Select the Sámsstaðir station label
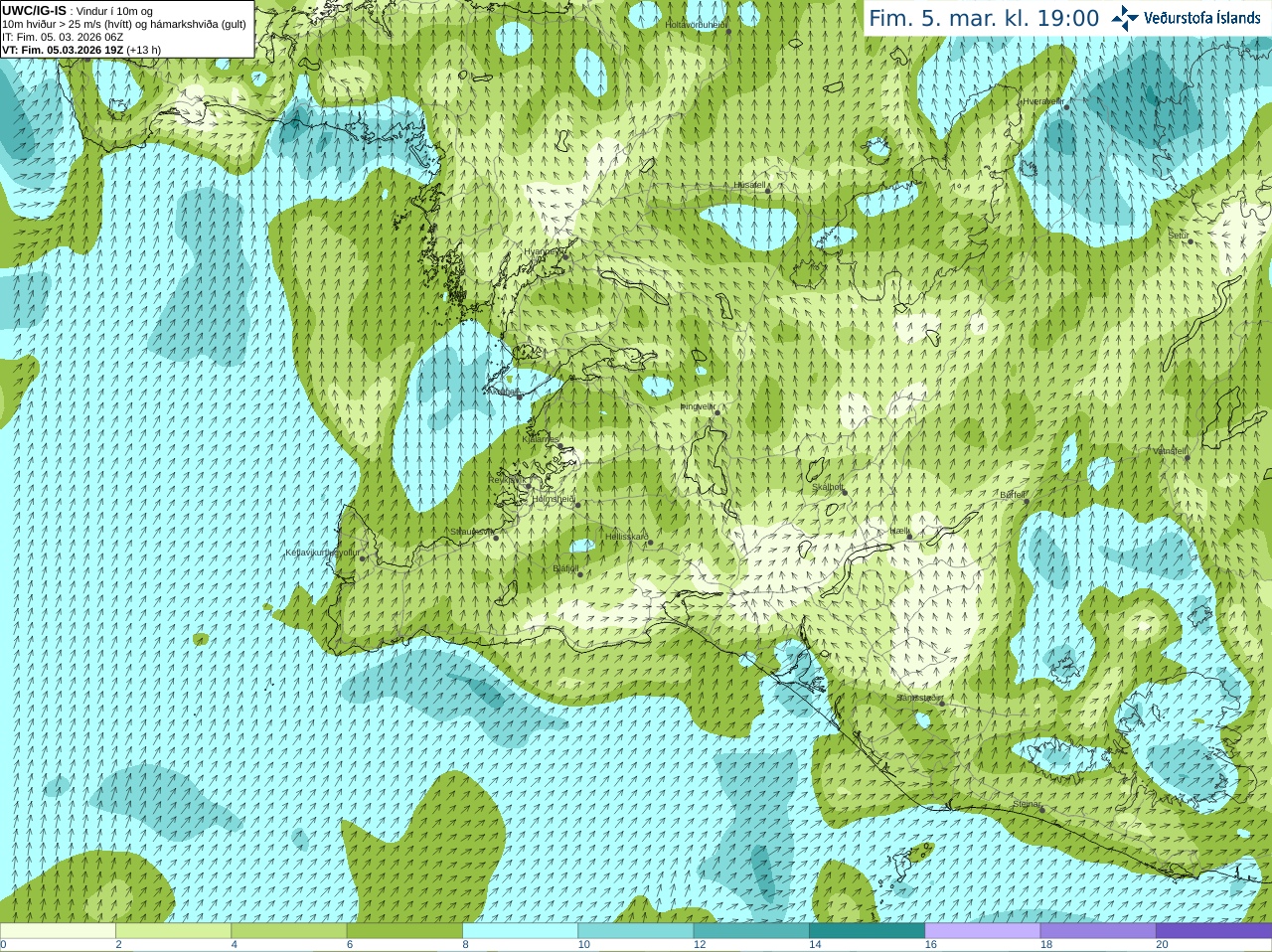The image size is (1272, 952). point(917,698)
